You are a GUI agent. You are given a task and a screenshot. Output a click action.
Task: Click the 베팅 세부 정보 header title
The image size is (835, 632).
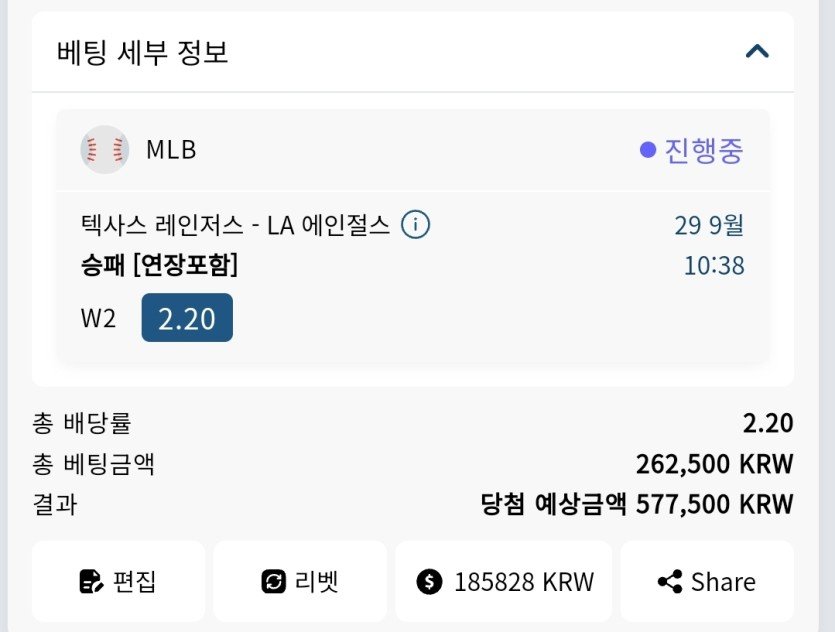coord(143,52)
